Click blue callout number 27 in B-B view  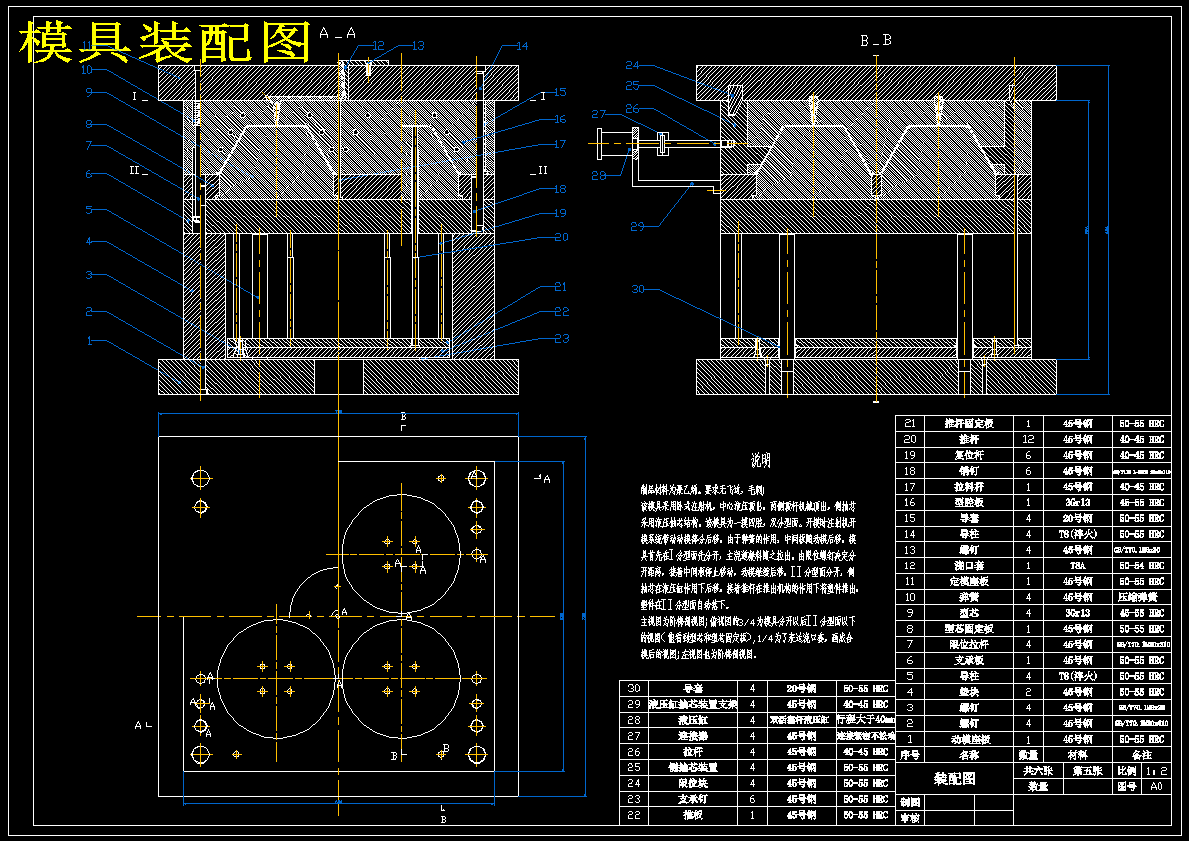pyautogui.click(x=599, y=115)
